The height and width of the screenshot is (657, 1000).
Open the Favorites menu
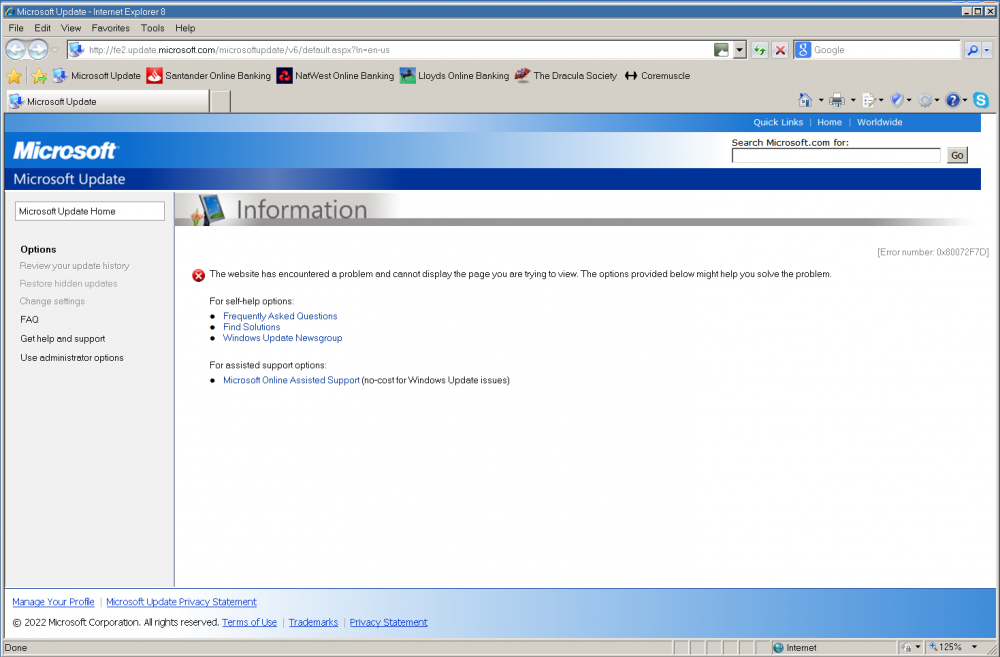pos(111,28)
